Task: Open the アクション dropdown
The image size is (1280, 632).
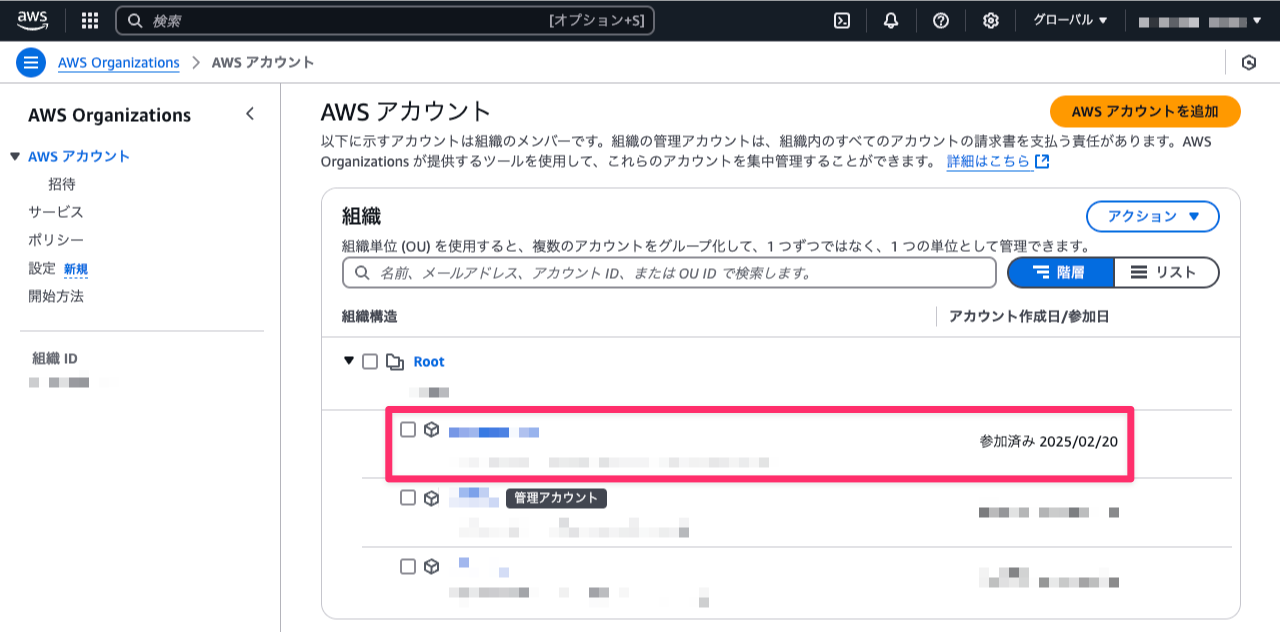Action: coord(1153,216)
